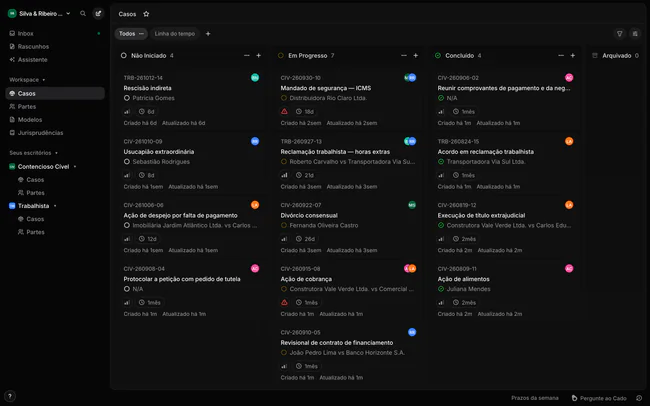The image size is (650, 406).
Task: Toggle status check on Execução de título card
Action: (441, 226)
